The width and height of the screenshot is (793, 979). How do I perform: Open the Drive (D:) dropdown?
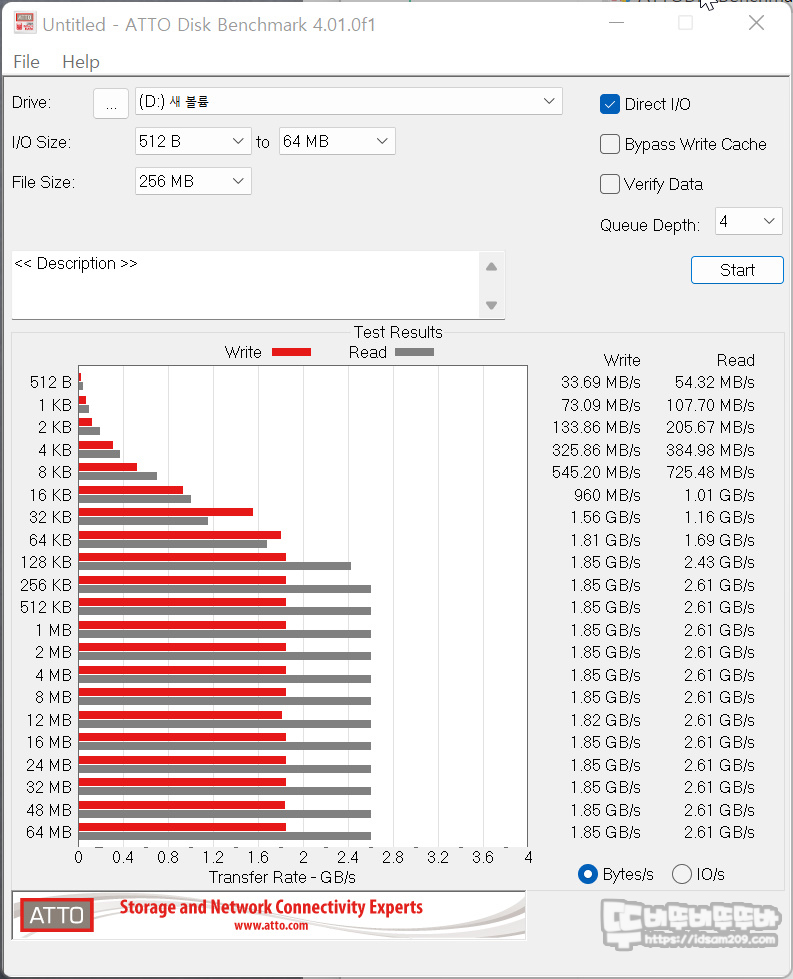coord(348,101)
